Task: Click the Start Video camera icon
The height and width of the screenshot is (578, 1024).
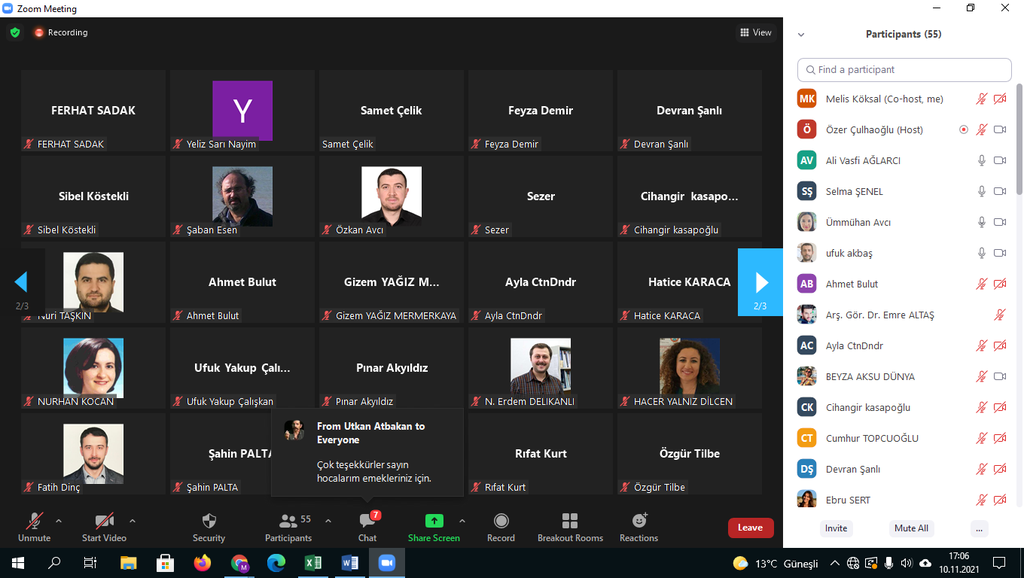Action: click(x=104, y=521)
